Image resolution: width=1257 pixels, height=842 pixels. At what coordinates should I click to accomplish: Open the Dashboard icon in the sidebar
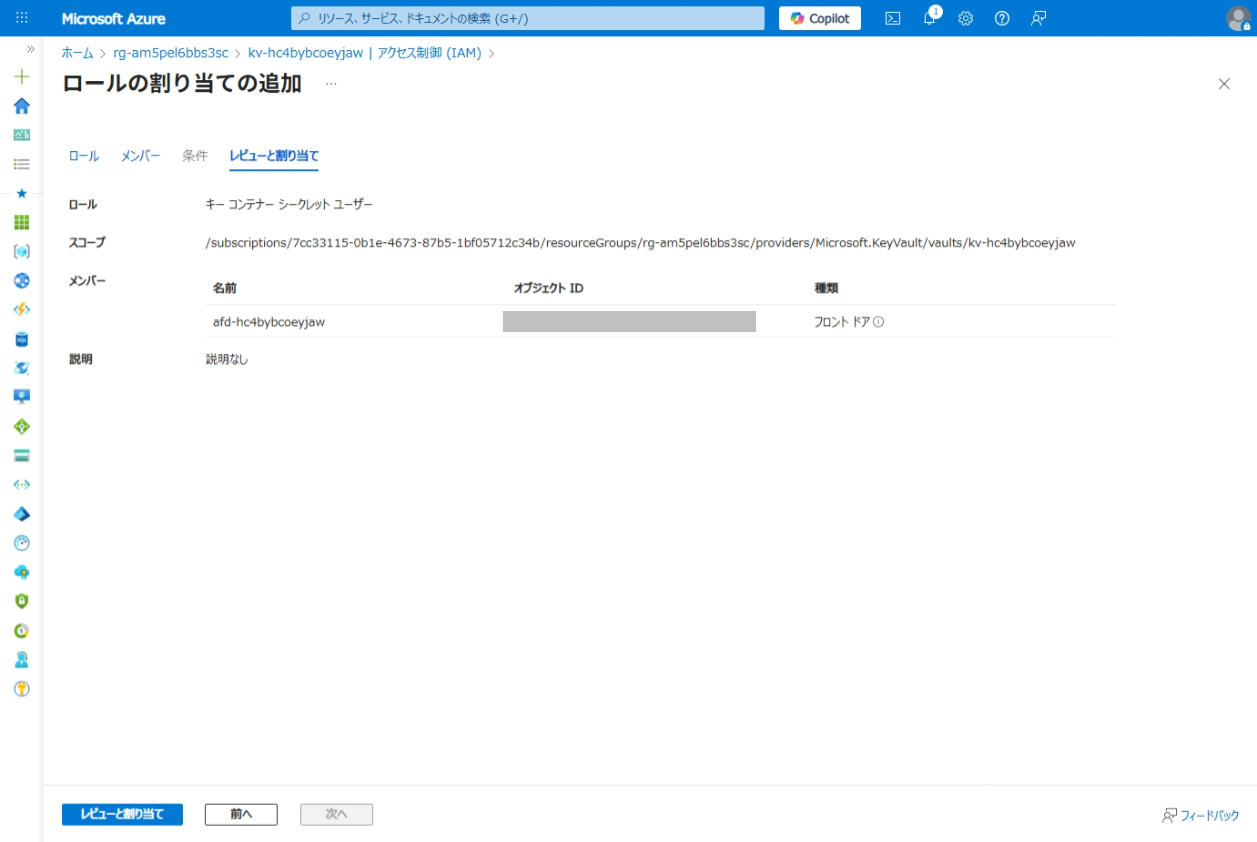[x=21, y=133]
